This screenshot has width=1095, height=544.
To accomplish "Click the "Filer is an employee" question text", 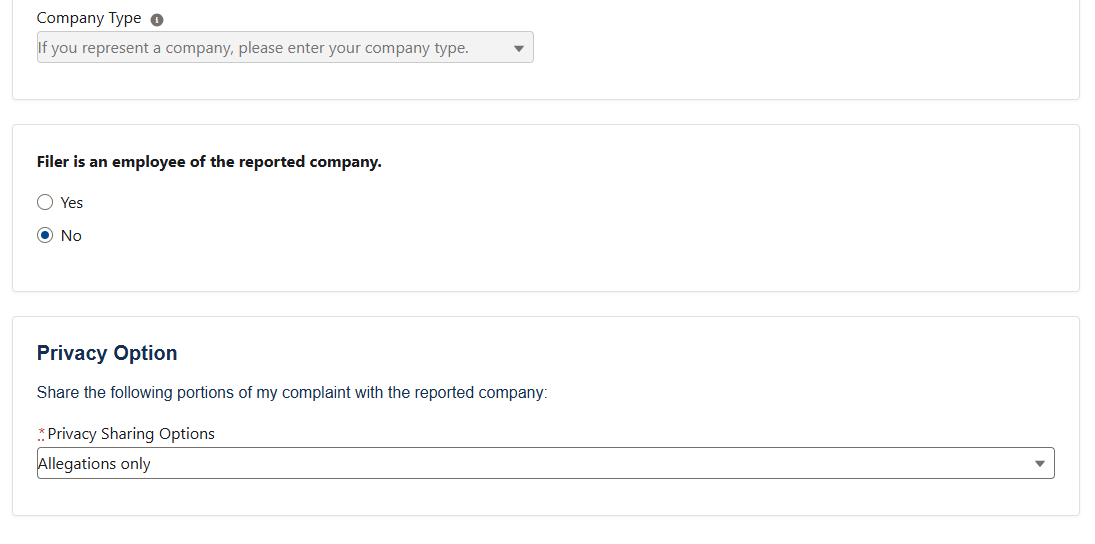I will pyautogui.click(x=209, y=162).
